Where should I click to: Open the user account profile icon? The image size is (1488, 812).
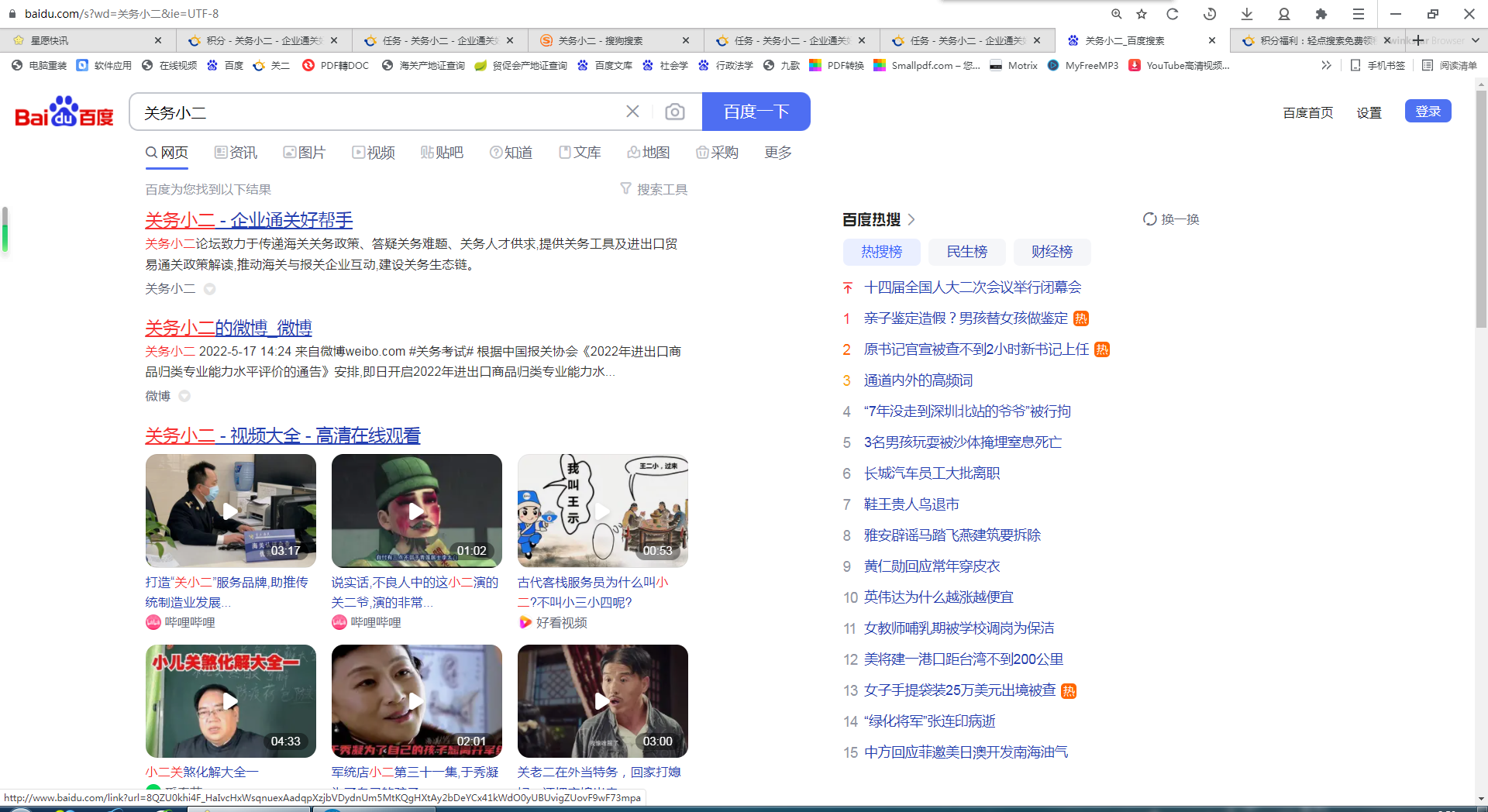(x=1284, y=14)
